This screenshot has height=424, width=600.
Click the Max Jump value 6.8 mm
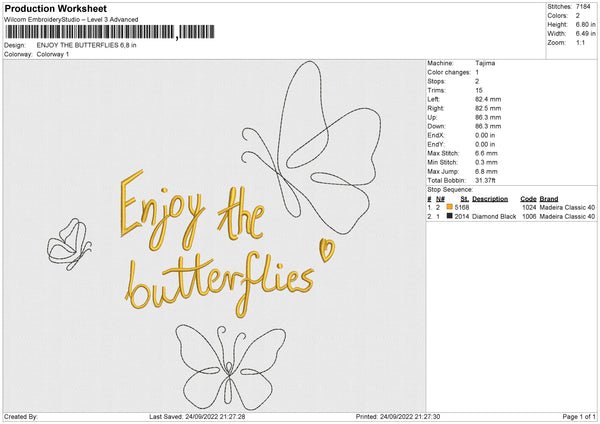[486, 171]
